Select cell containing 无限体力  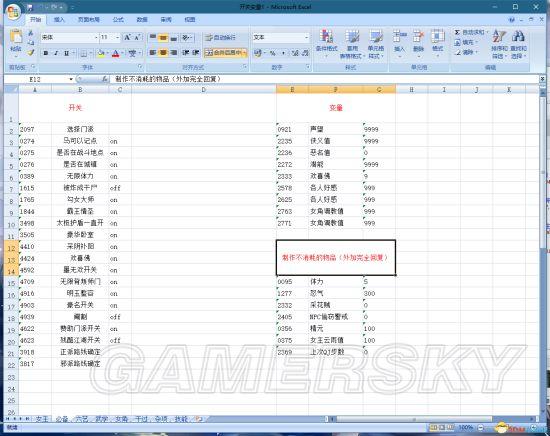coord(80,176)
